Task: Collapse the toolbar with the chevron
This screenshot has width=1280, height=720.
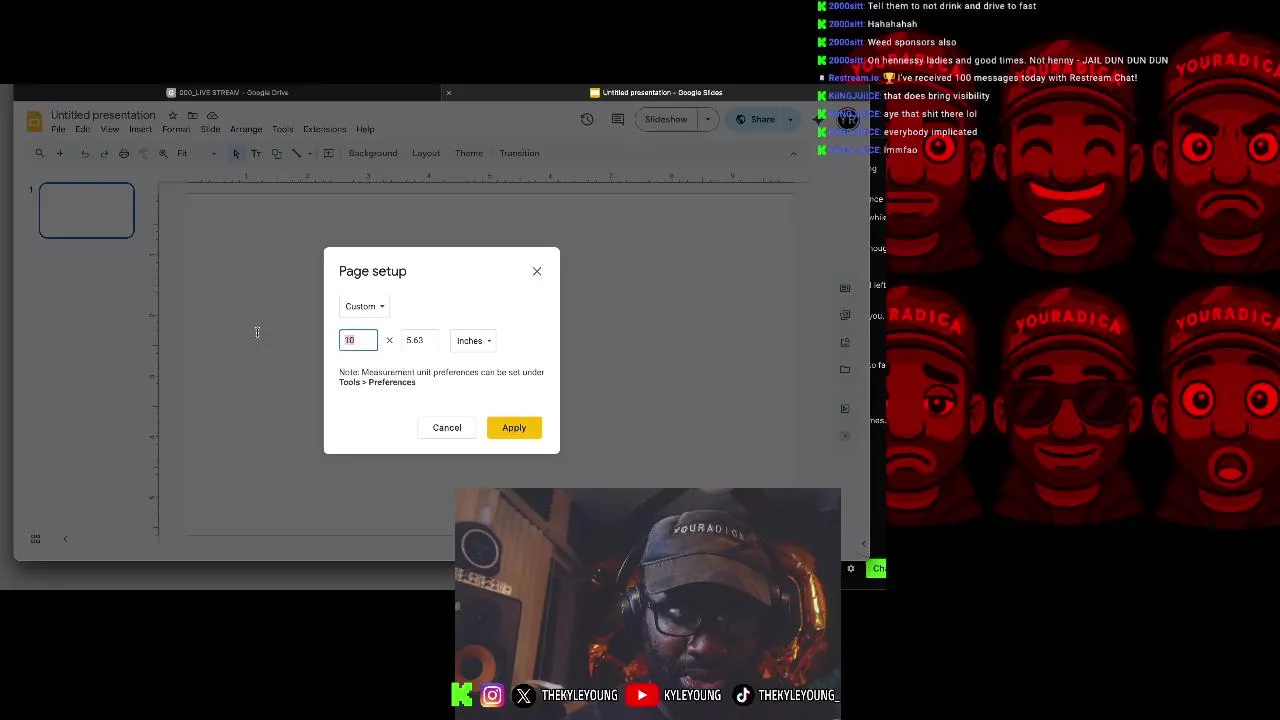Action: pos(794,153)
